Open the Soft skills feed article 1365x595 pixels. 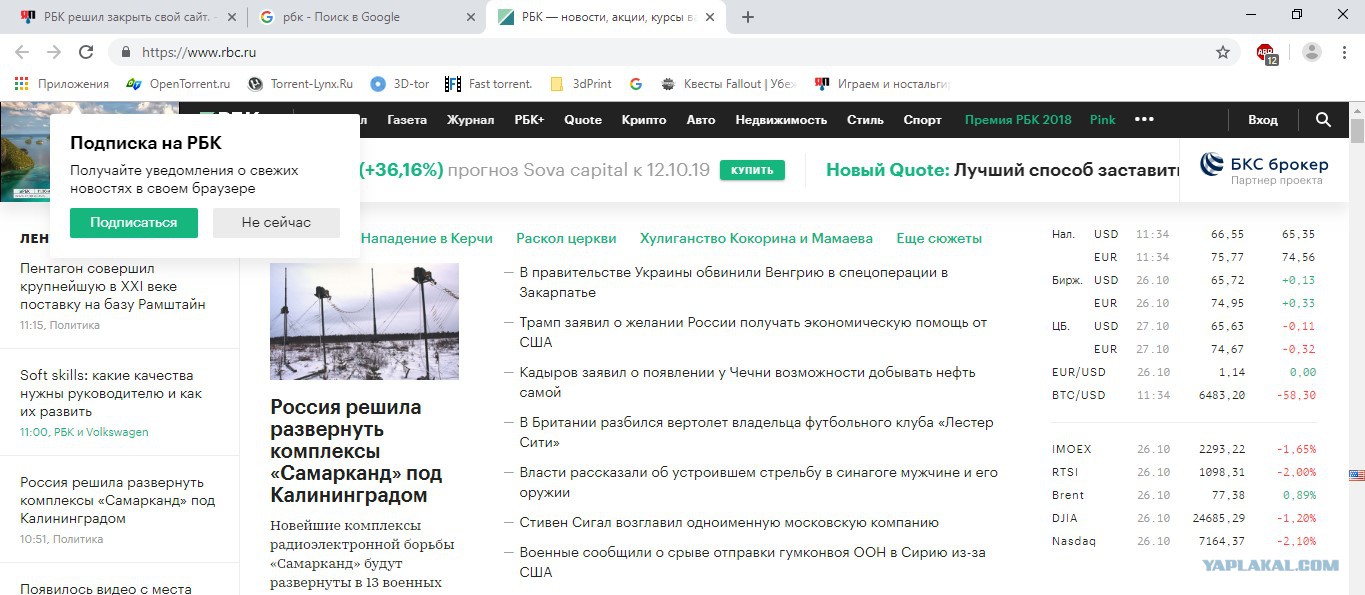click(x=111, y=393)
